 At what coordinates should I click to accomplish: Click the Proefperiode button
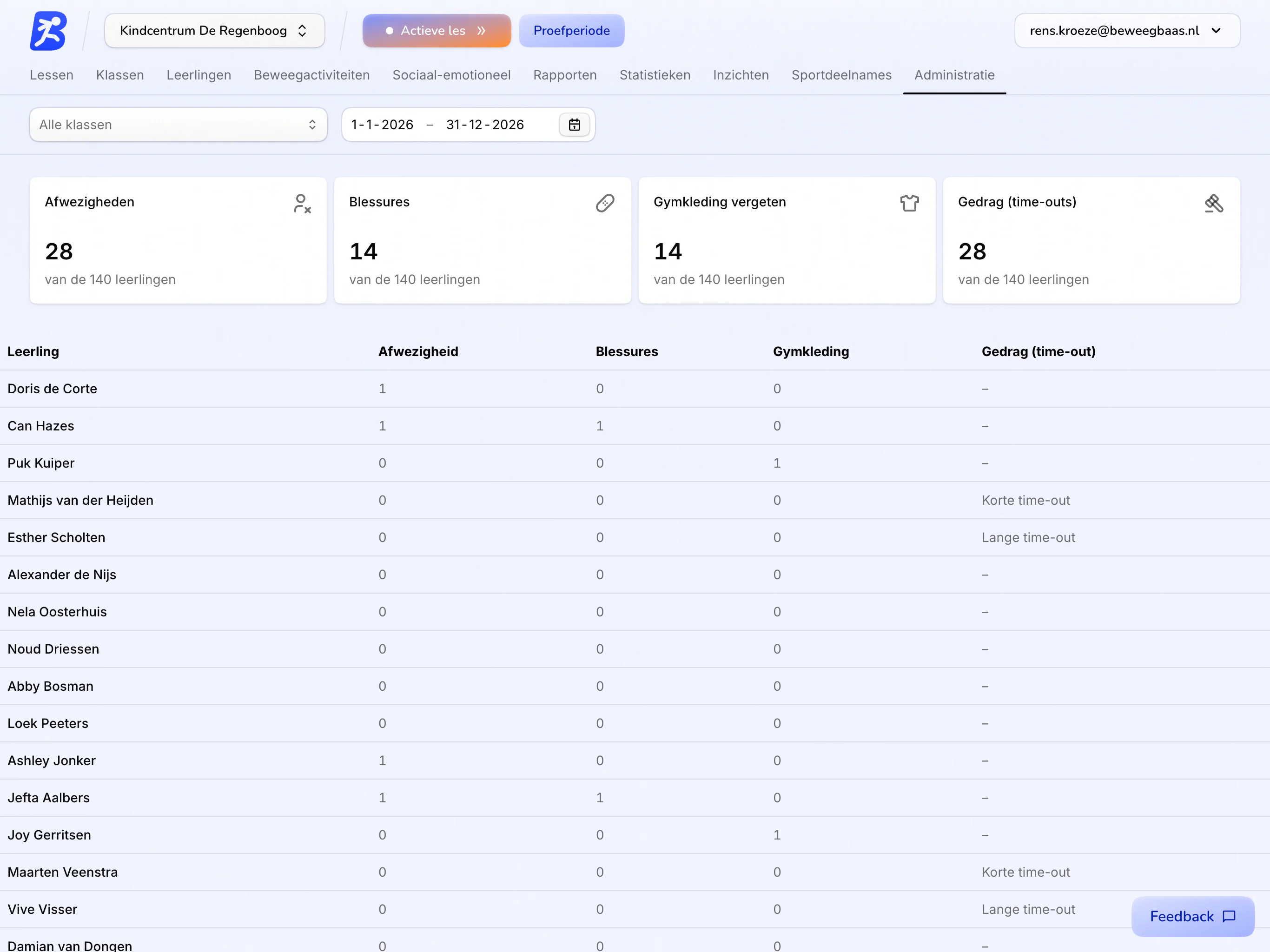[x=571, y=31]
